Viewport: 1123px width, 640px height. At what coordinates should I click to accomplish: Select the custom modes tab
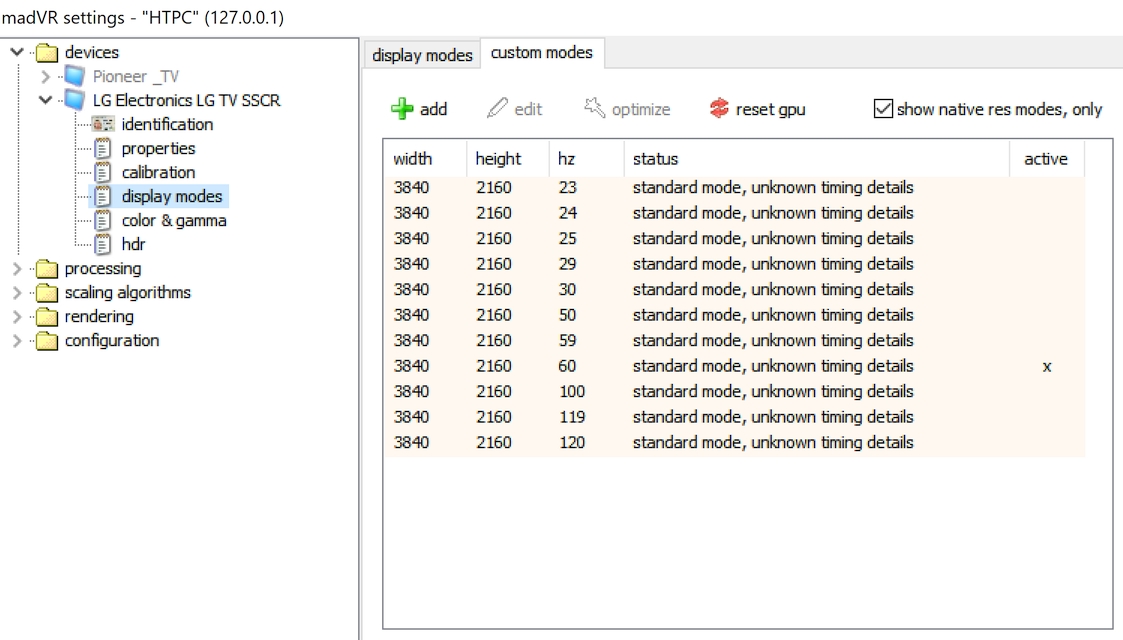click(x=542, y=53)
